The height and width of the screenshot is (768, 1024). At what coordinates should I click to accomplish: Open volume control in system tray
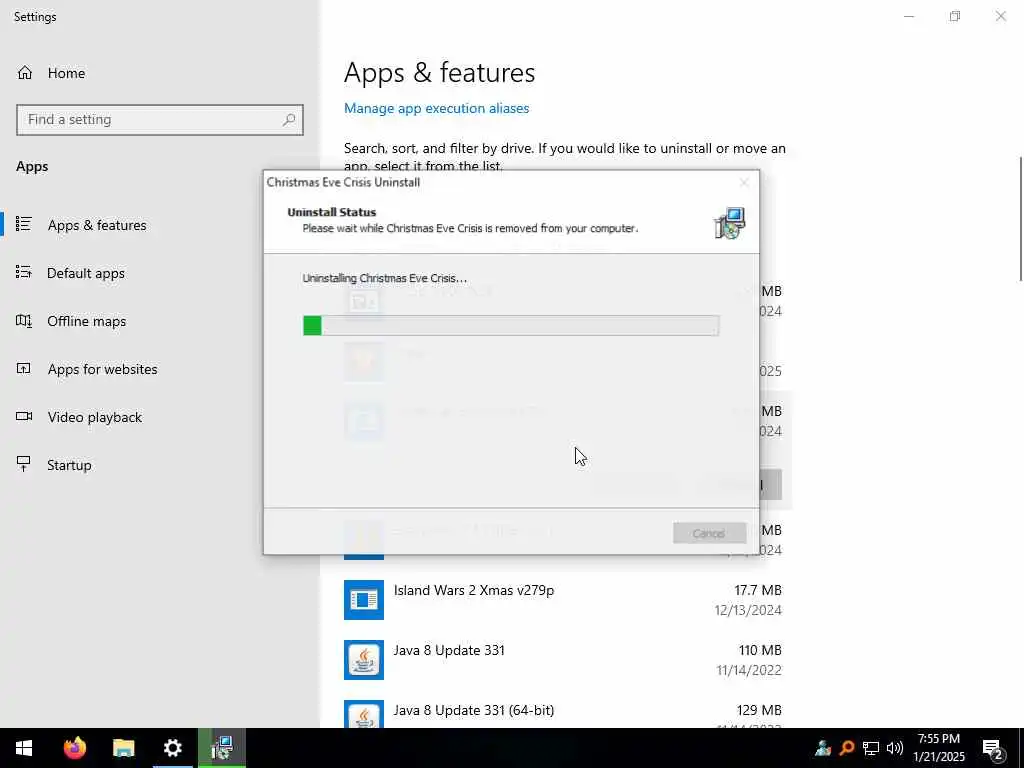[894, 748]
